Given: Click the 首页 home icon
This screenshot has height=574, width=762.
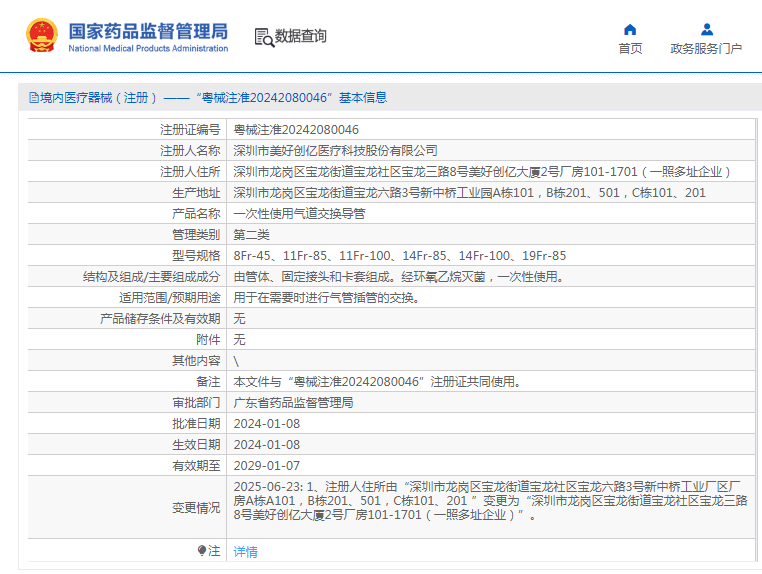Looking at the screenshot, I should tap(630, 30).
